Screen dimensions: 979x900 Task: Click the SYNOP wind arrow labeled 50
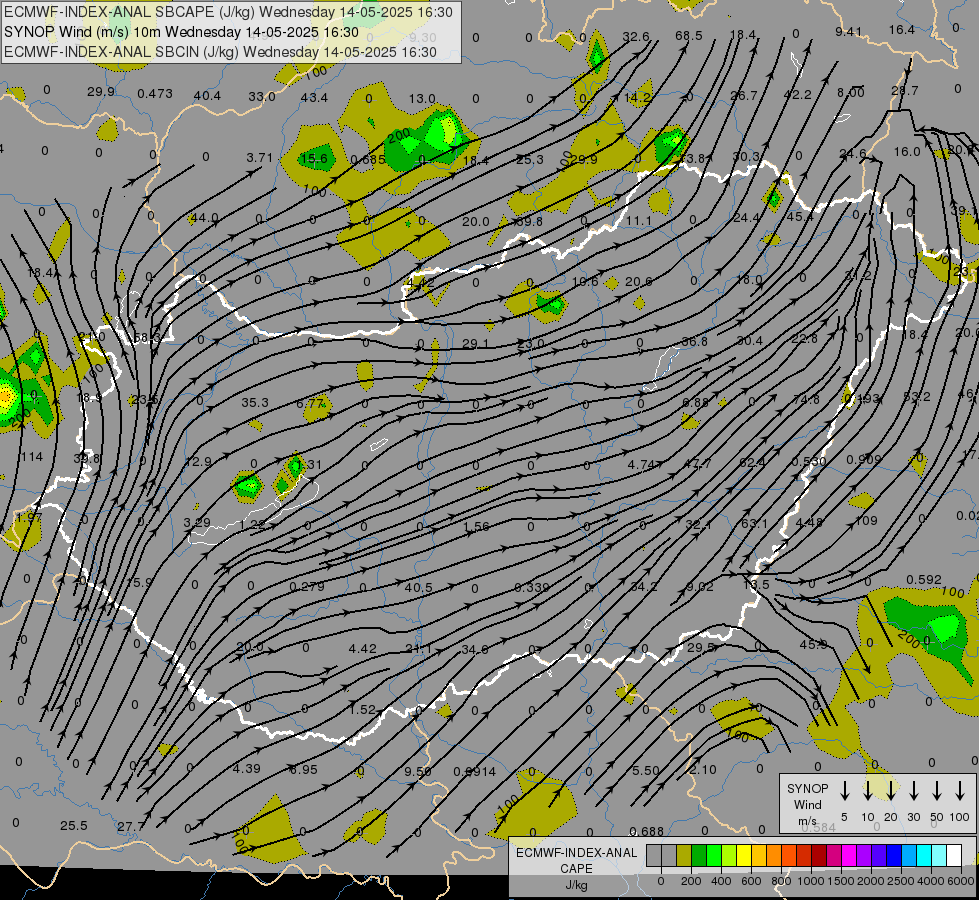[x=937, y=790]
